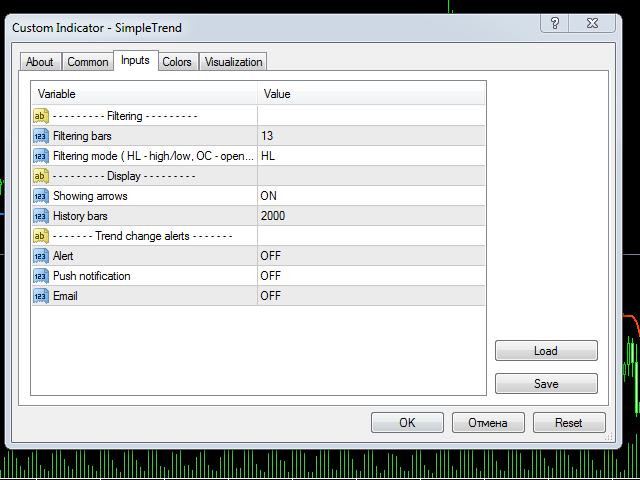The width and height of the screenshot is (640, 480).
Task: Click the icon next to History bars
Action: tap(41, 216)
